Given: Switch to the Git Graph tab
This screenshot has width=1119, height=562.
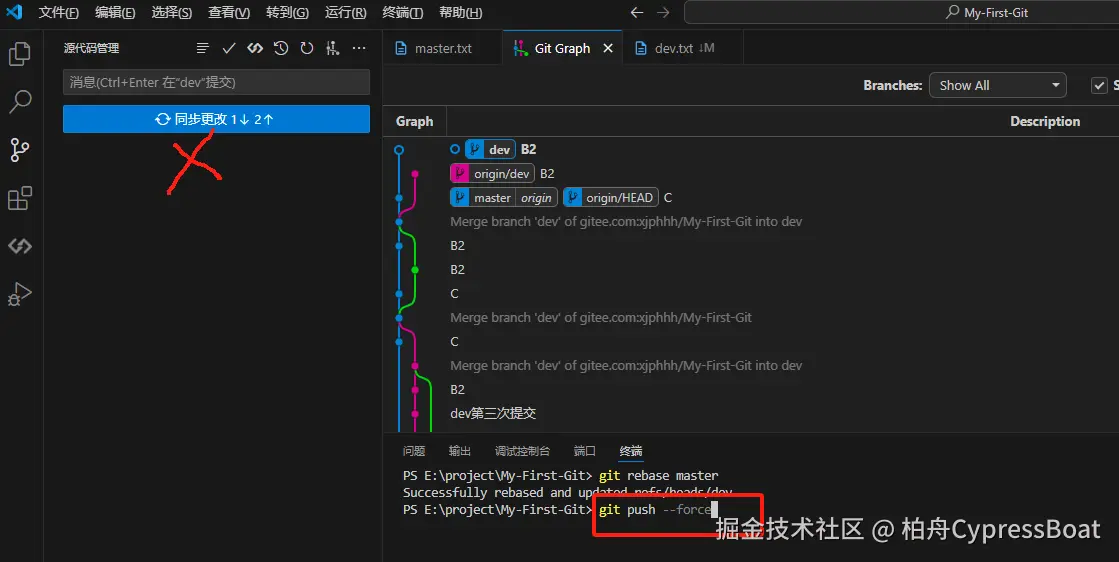Looking at the screenshot, I should (562, 48).
